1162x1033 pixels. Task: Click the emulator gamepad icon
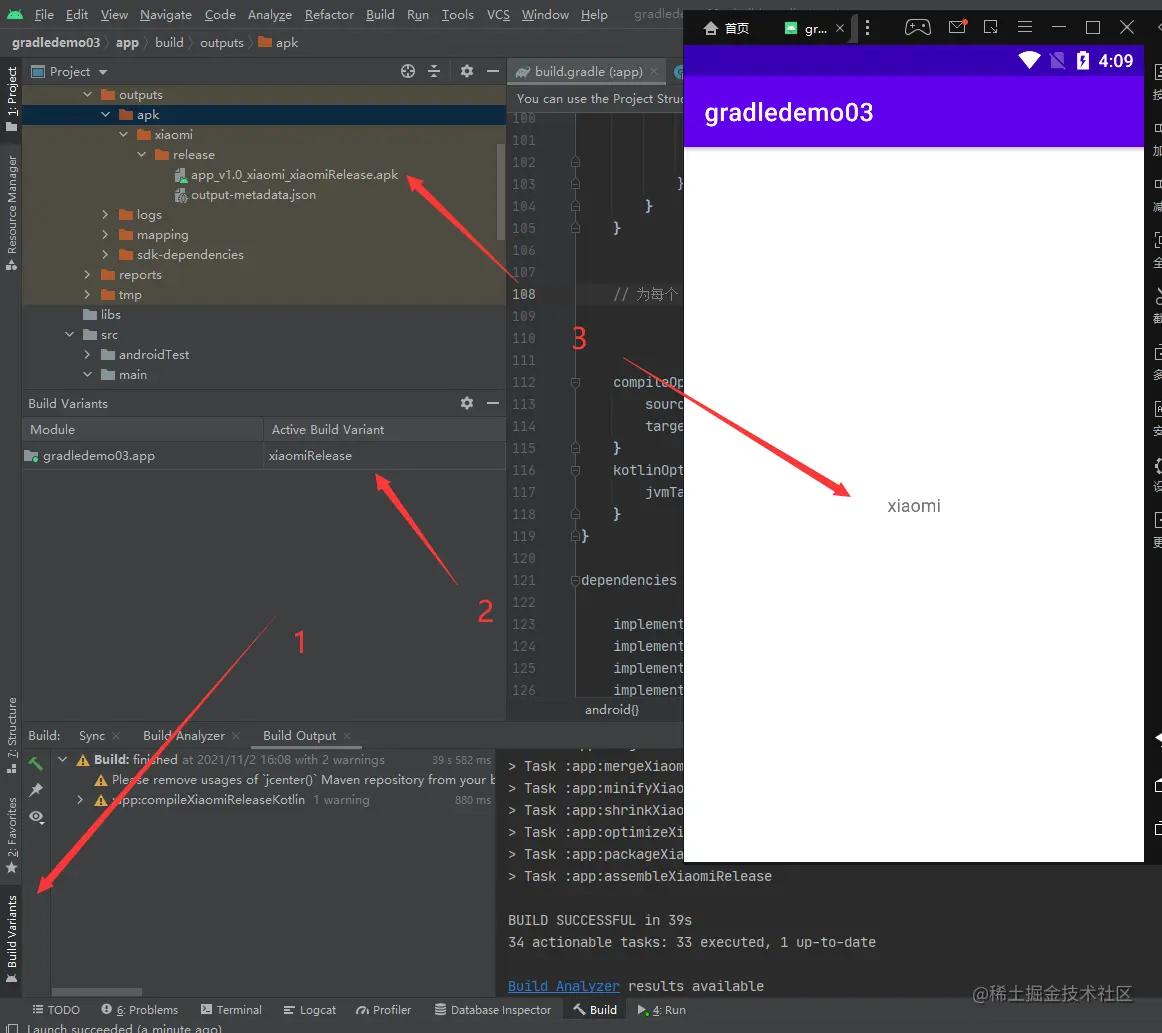tap(917, 27)
